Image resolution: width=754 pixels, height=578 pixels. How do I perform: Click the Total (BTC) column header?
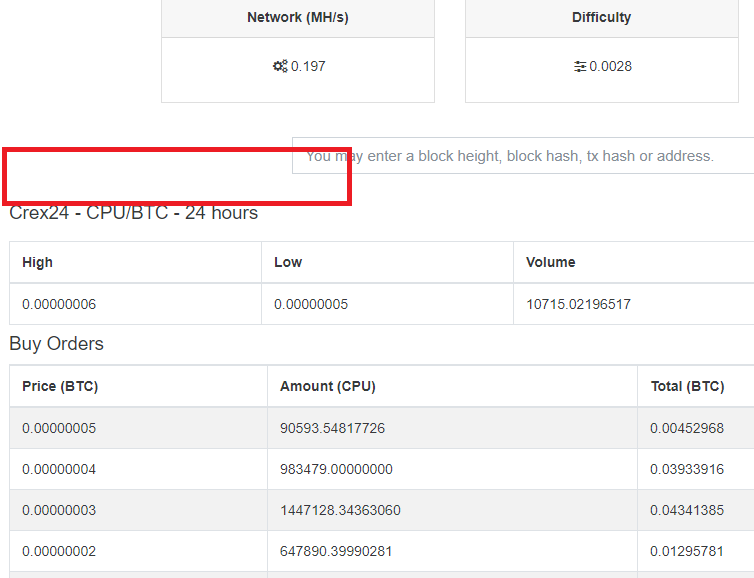point(688,386)
